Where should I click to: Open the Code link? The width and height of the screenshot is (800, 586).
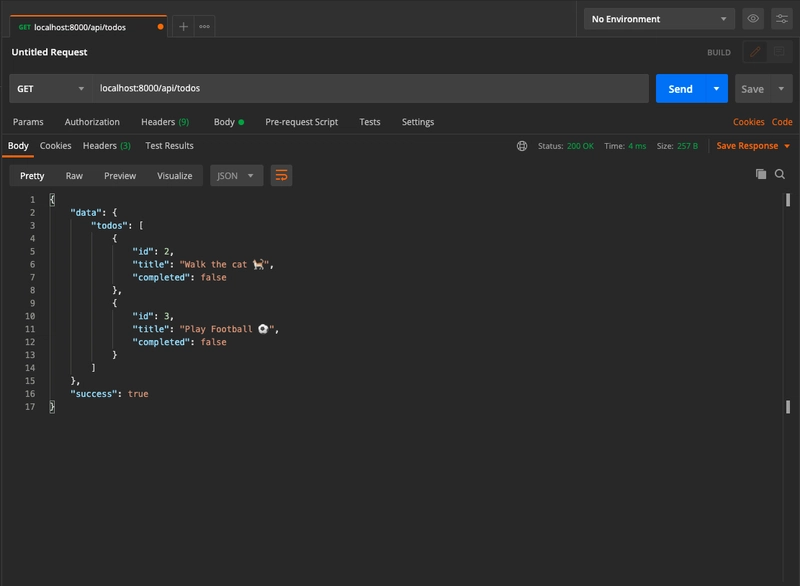click(x=782, y=122)
